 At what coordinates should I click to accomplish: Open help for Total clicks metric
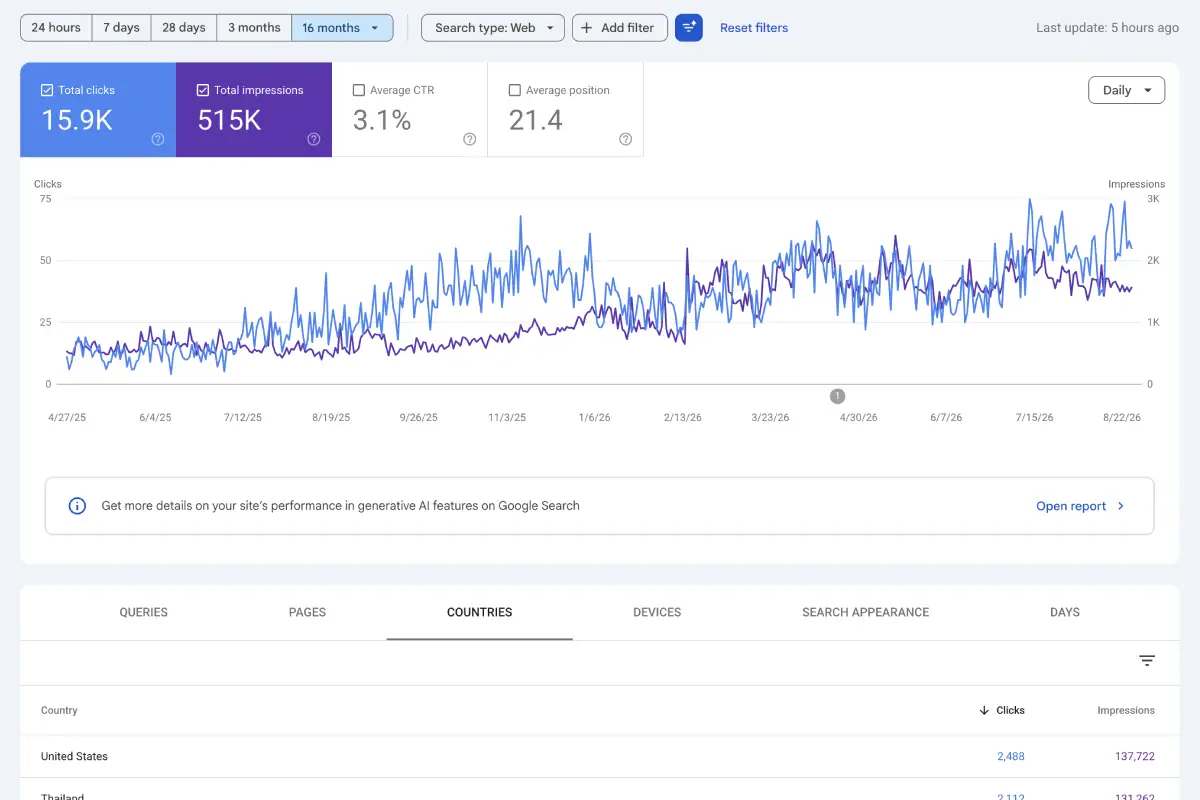click(158, 139)
